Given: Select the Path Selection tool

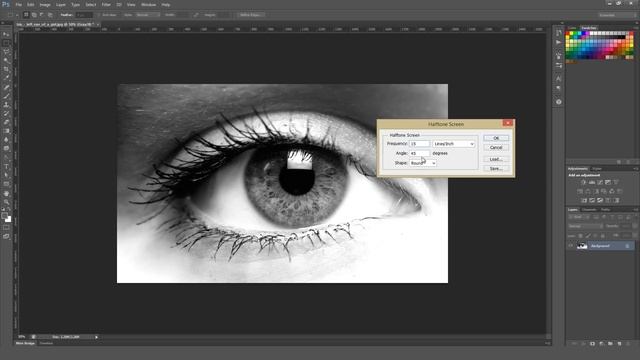Looking at the screenshot, I should (x=6, y=175).
